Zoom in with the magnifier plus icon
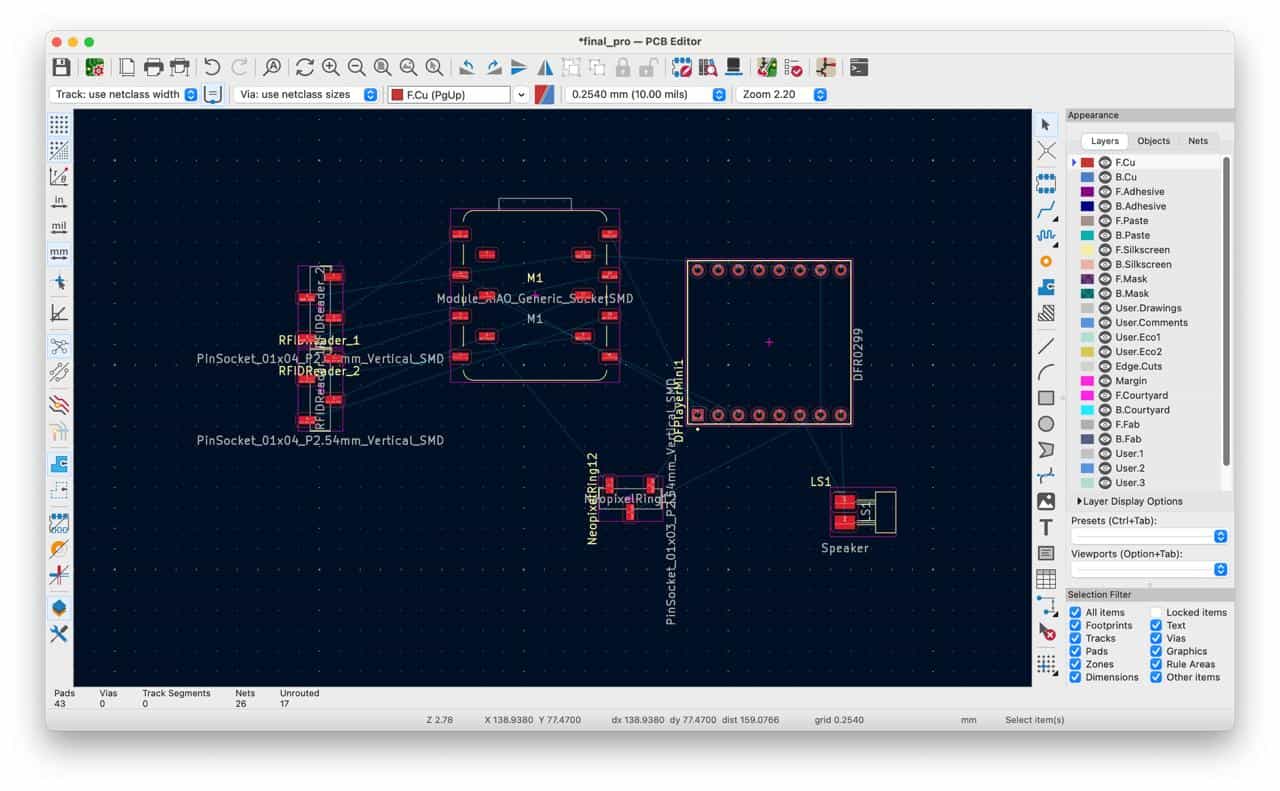 point(331,67)
